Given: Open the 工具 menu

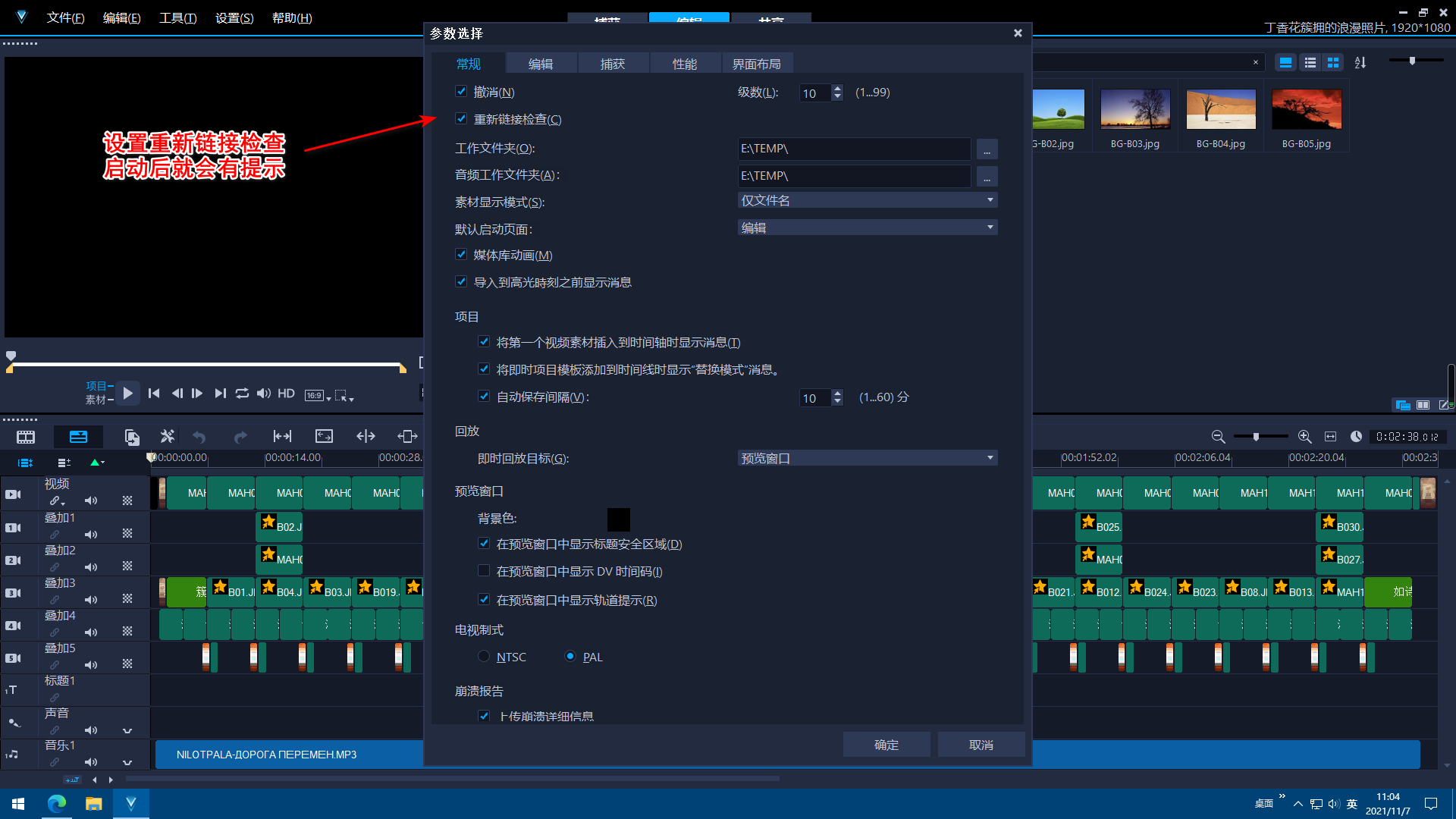Looking at the screenshot, I should [x=178, y=18].
